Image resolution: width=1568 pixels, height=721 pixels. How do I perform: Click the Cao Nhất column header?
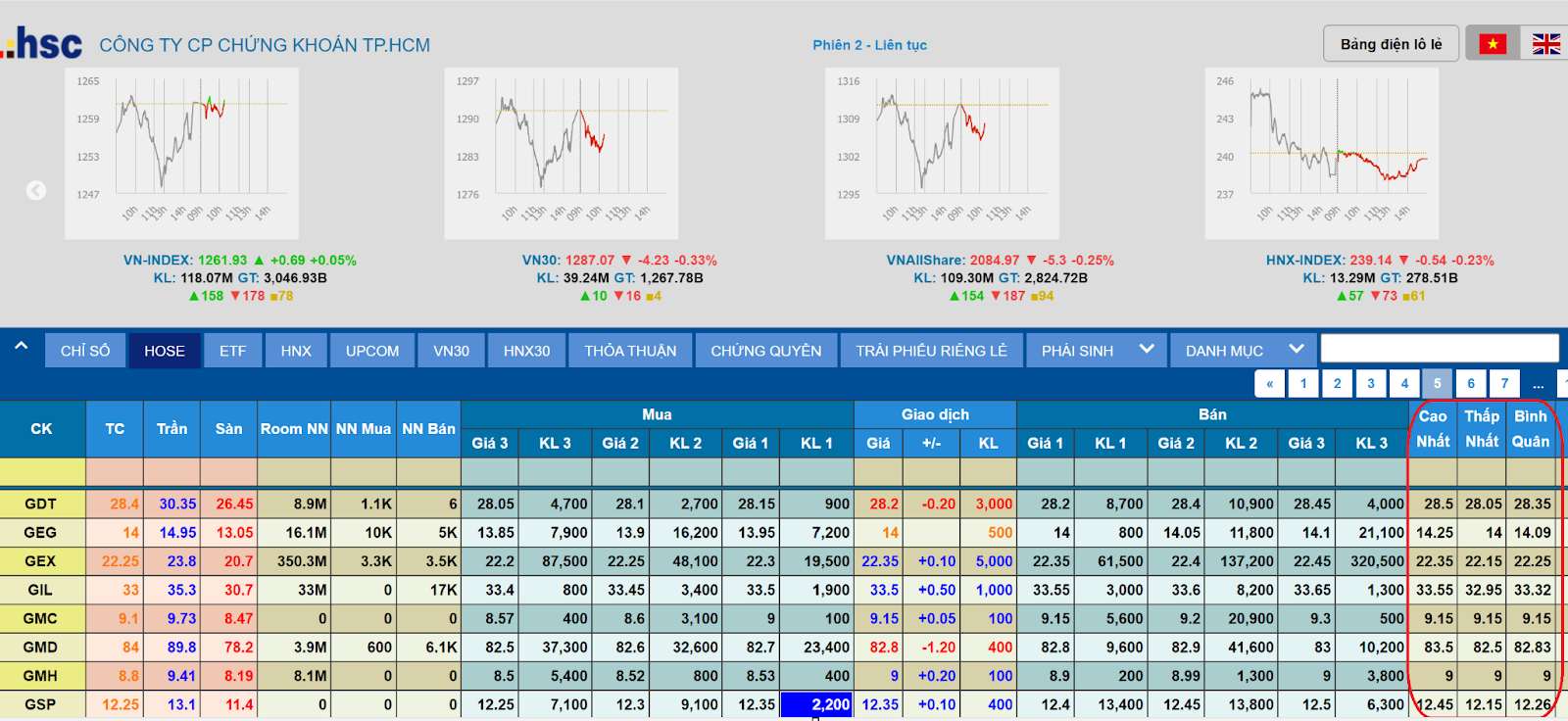click(1433, 429)
